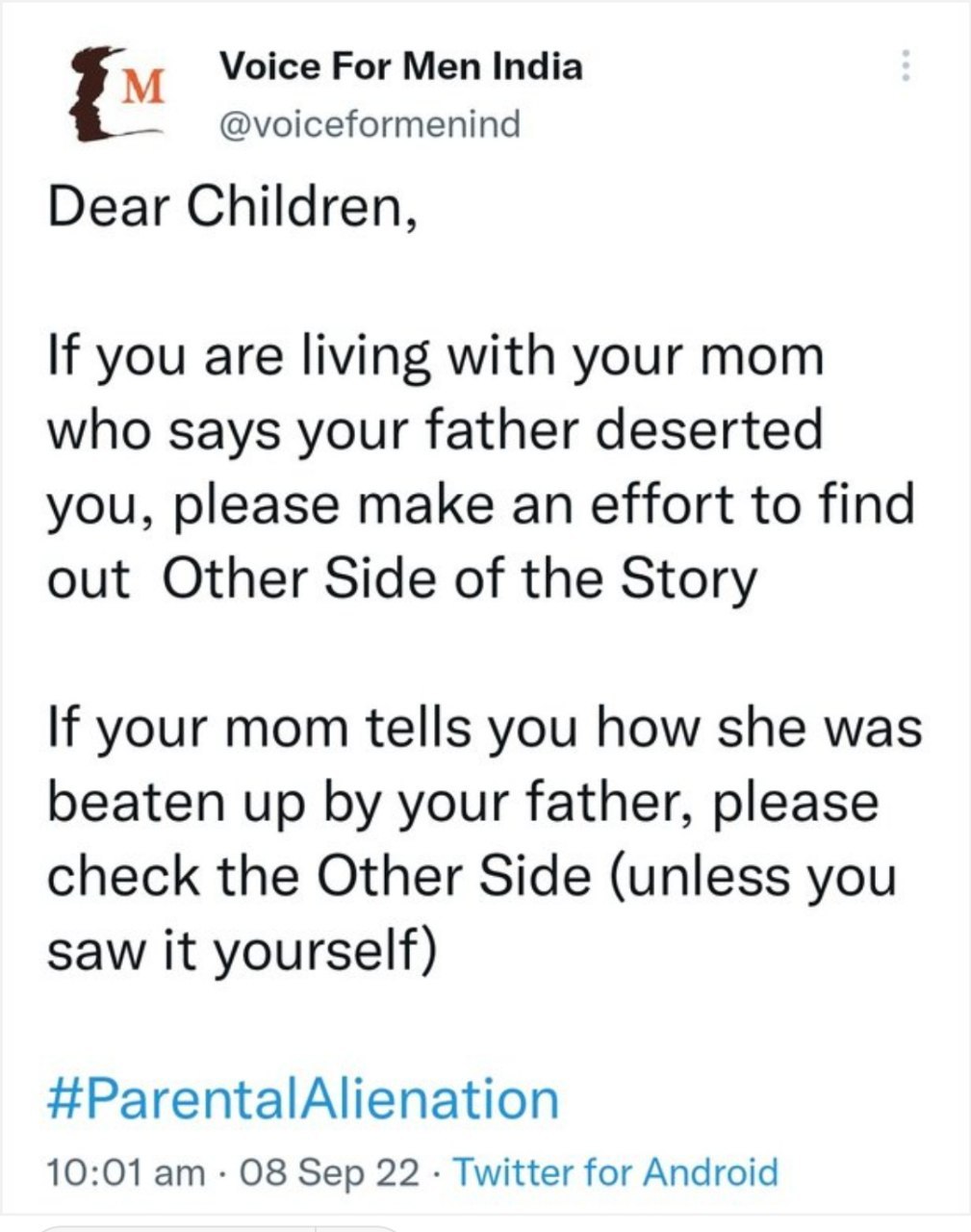
Task: Click the 'you, please make an effort' line
Action: click(480, 504)
